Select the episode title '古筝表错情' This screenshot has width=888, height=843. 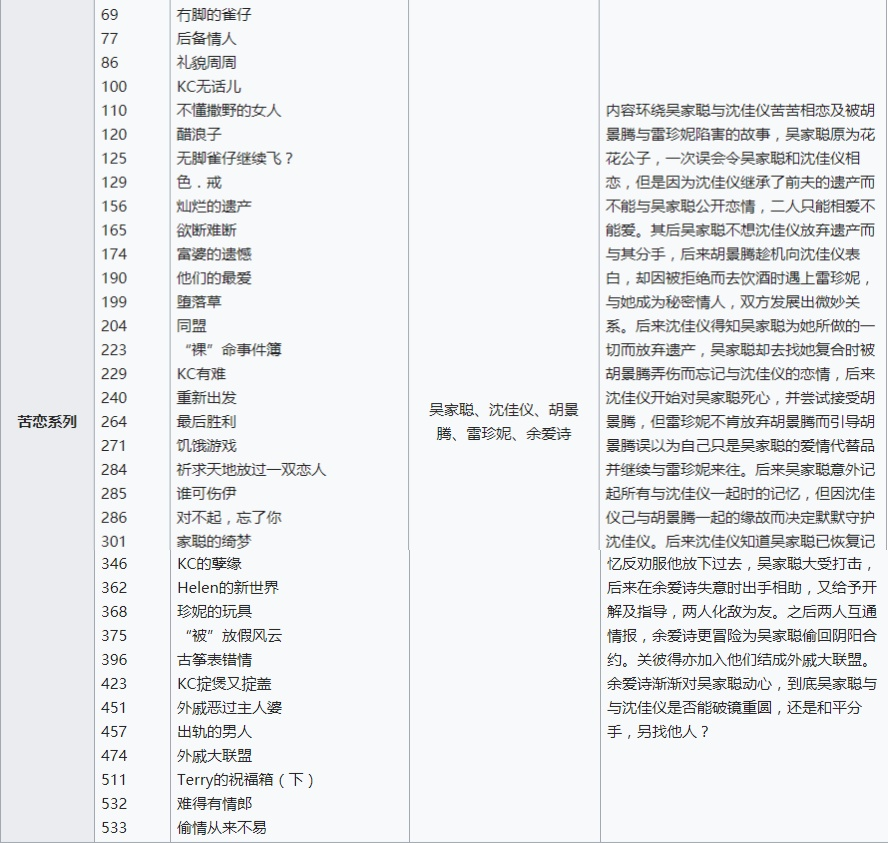point(214,660)
